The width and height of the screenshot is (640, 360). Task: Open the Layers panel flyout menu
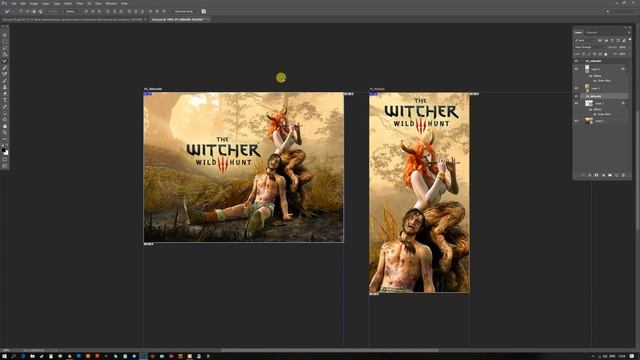coord(629,32)
